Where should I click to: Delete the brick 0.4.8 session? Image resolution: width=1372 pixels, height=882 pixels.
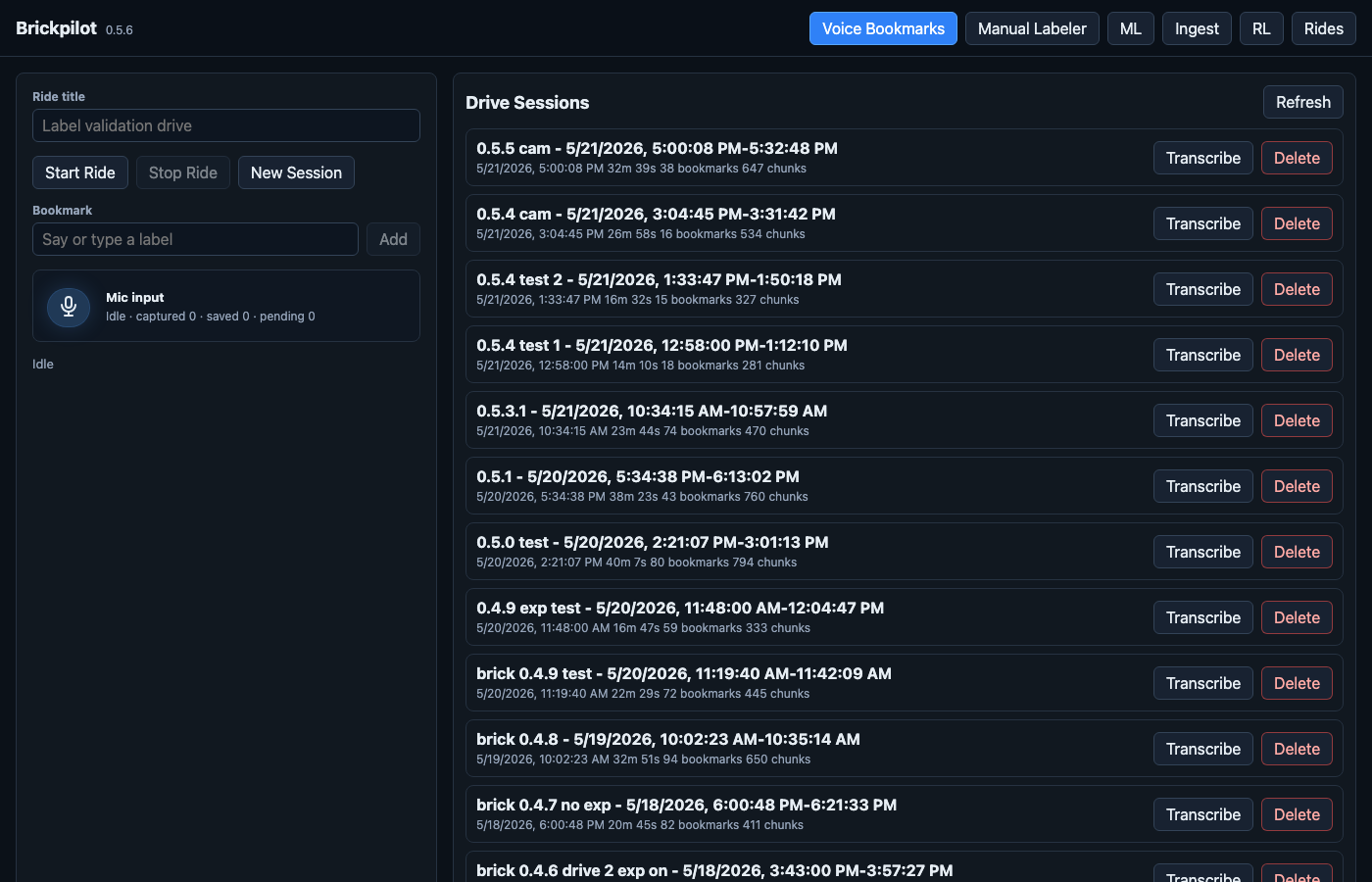1297,749
